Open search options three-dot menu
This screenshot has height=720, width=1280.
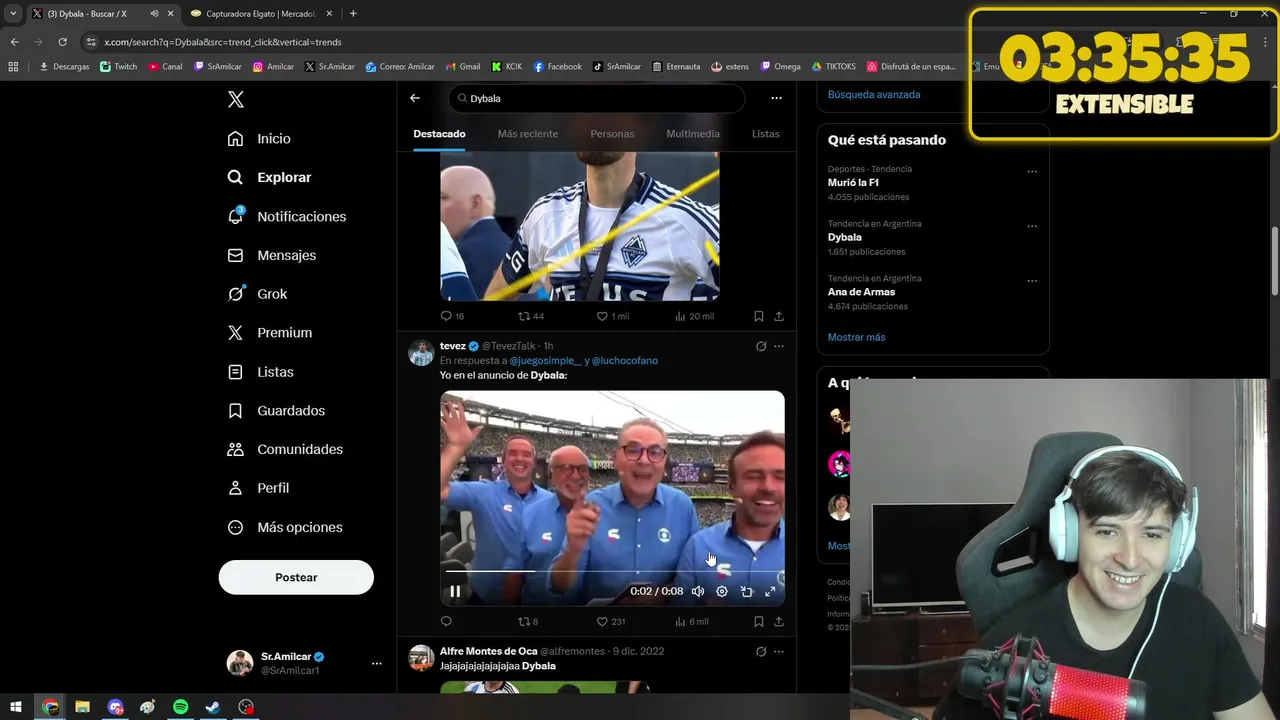pyautogui.click(x=776, y=98)
